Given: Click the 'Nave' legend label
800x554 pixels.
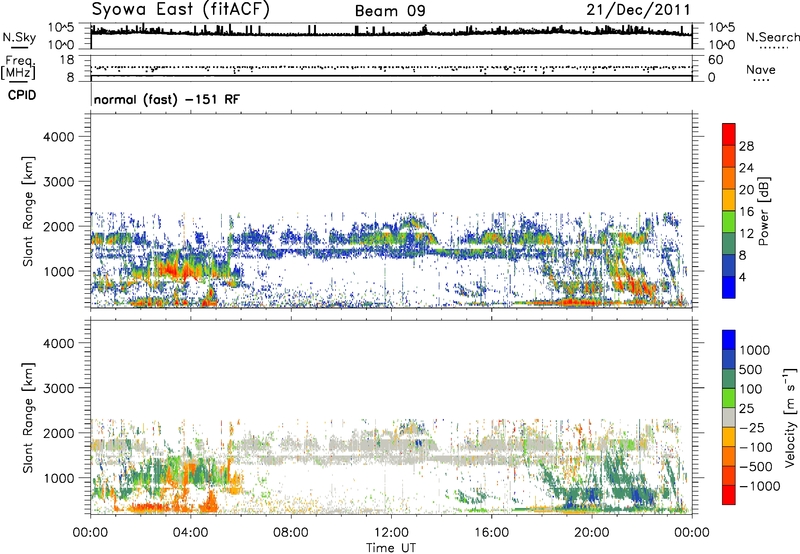Looking at the screenshot, I should pyautogui.click(x=761, y=69).
